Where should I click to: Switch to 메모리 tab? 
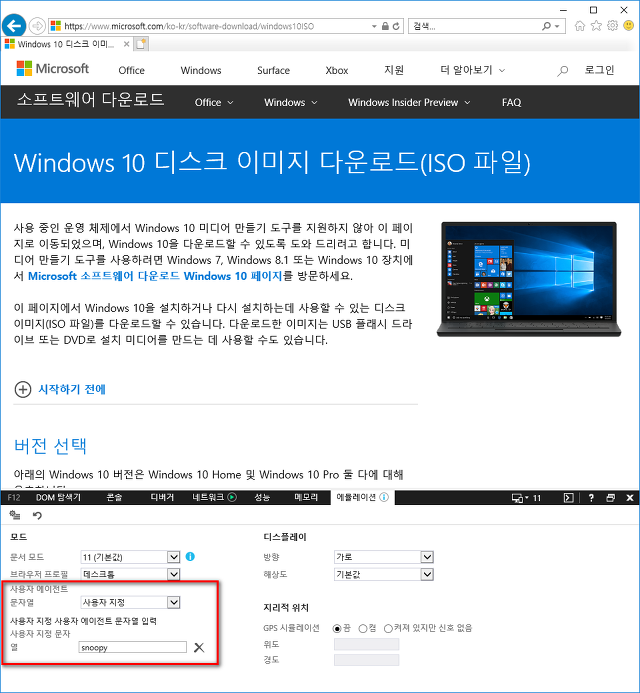[x=306, y=497]
